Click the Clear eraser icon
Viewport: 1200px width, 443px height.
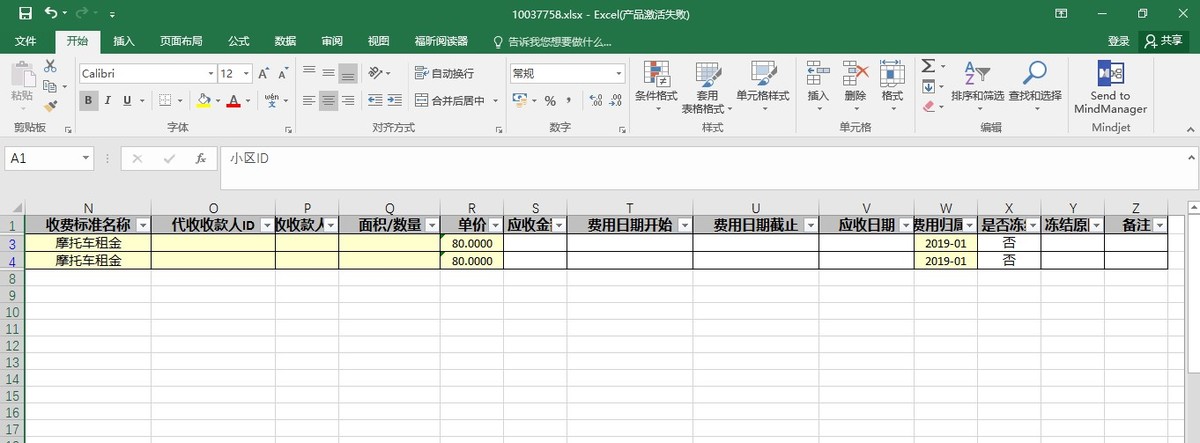(x=927, y=105)
